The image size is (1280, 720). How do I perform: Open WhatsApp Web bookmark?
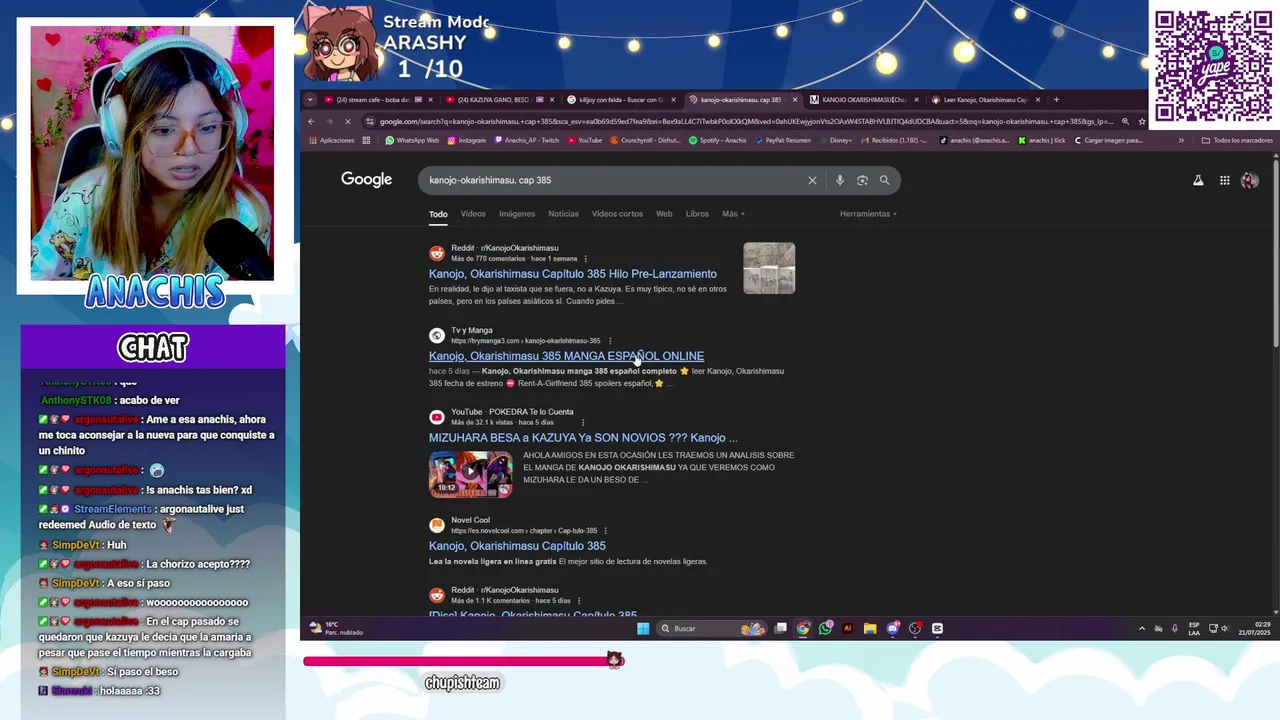[x=412, y=140]
